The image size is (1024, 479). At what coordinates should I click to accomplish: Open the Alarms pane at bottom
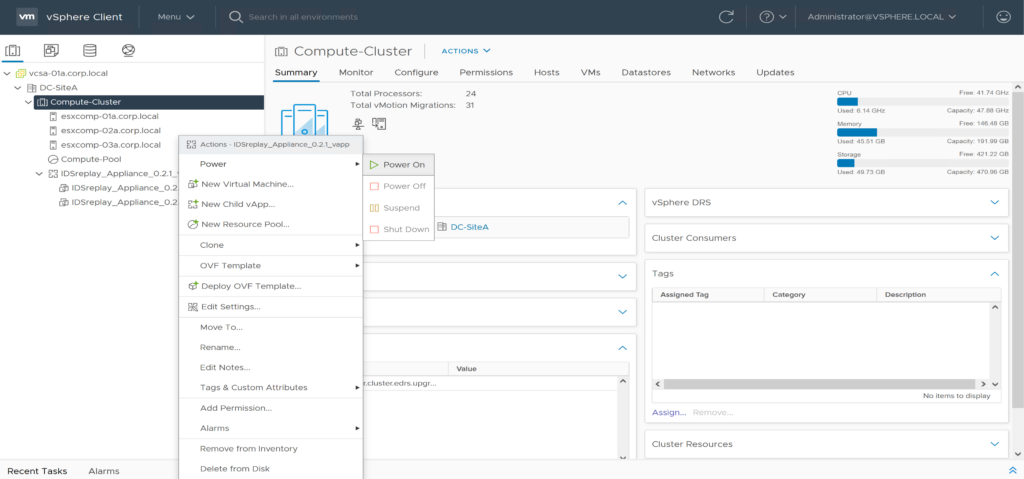tap(104, 471)
